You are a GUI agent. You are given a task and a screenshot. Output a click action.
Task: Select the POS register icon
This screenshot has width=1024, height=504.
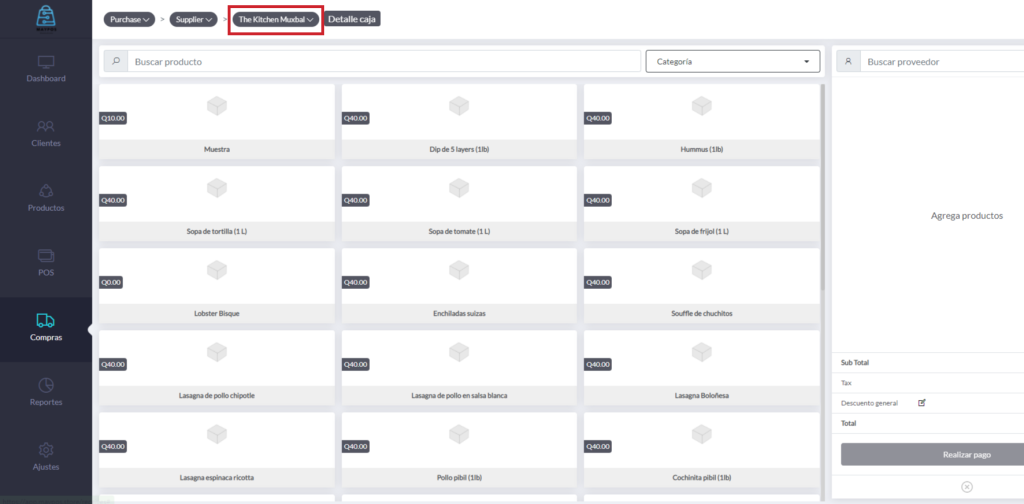(46, 256)
